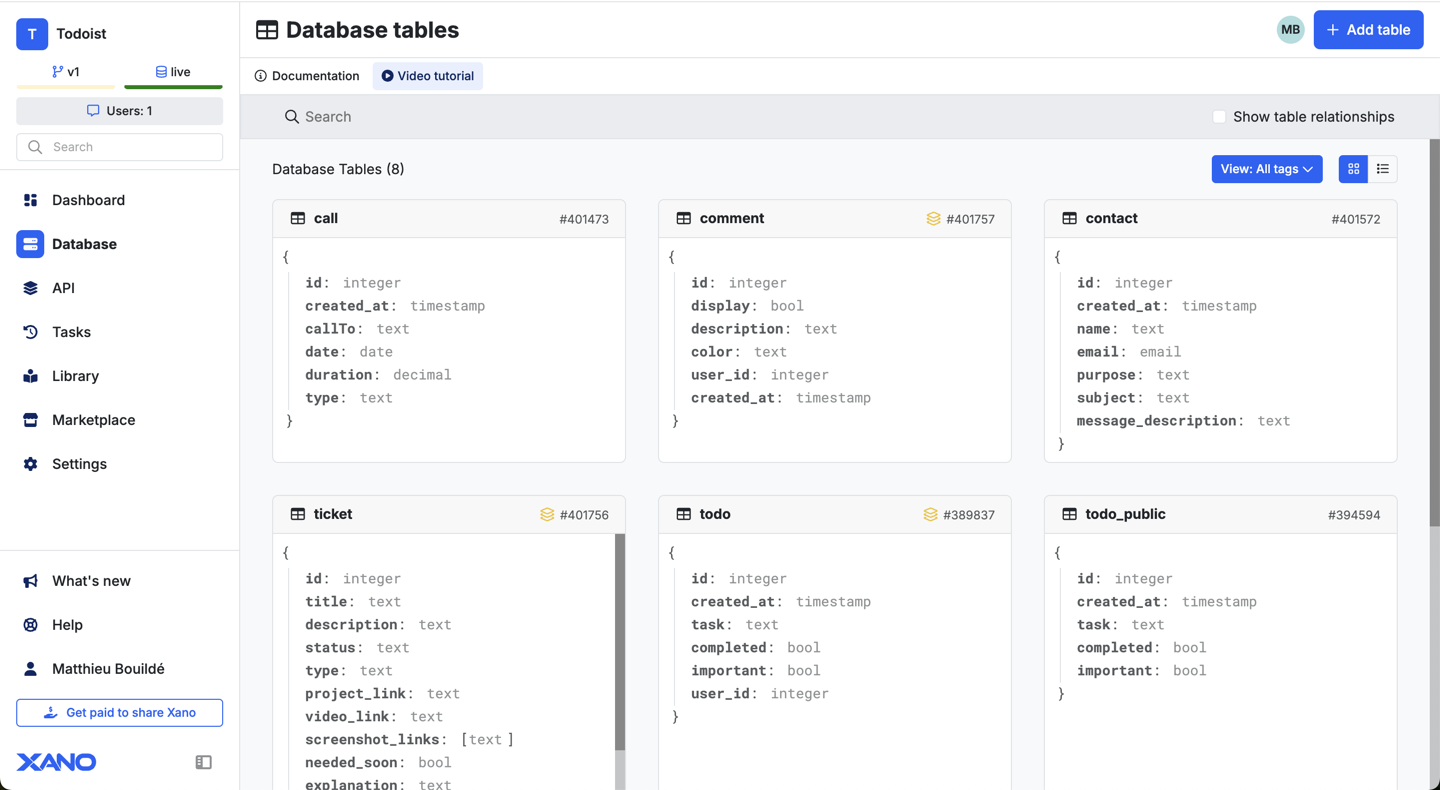Image resolution: width=1440 pixels, height=790 pixels.
Task: Switch to the live data source tab
Action: click(x=173, y=72)
